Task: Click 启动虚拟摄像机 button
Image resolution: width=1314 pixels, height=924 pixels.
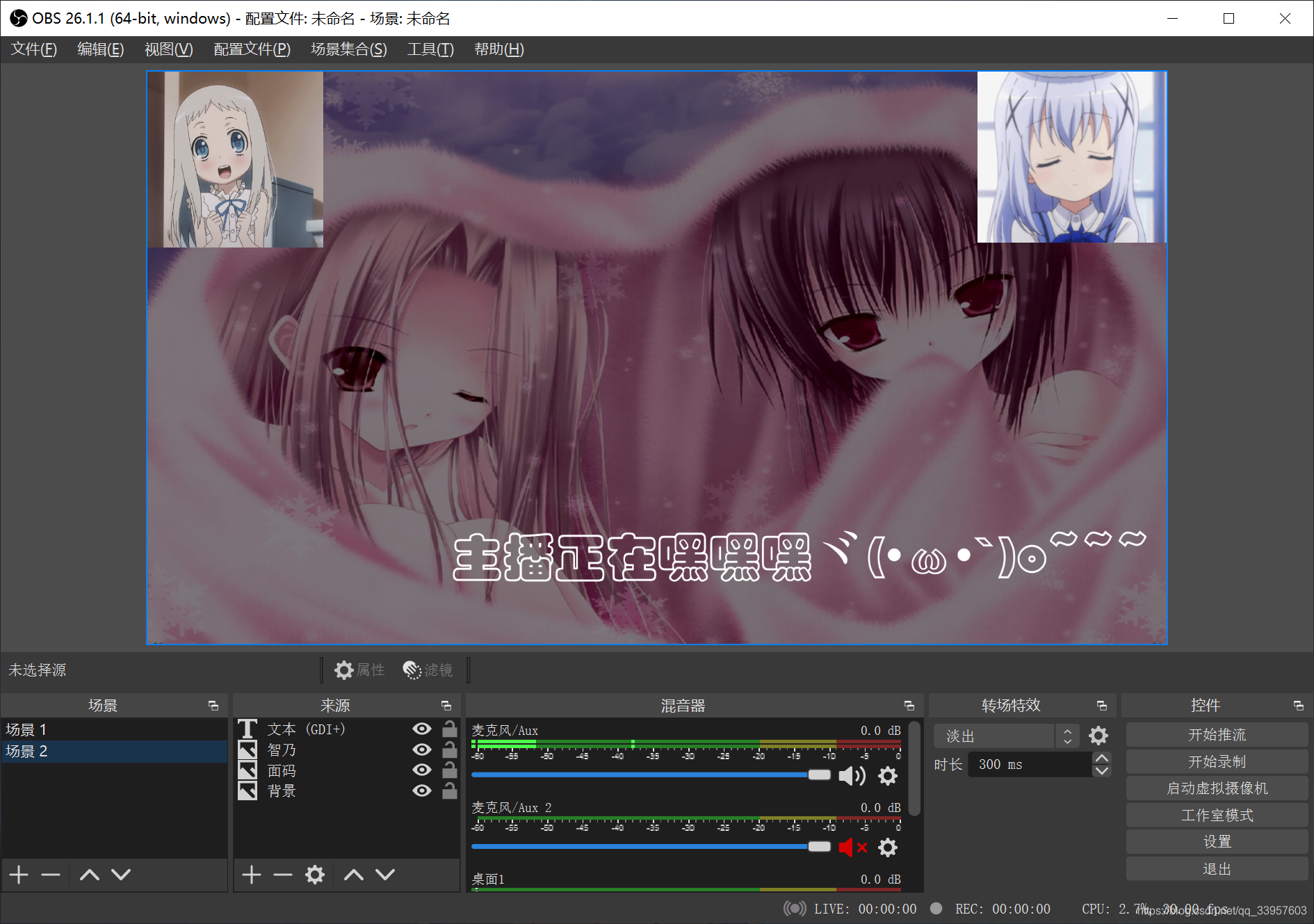Action: click(x=1217, y=788)
